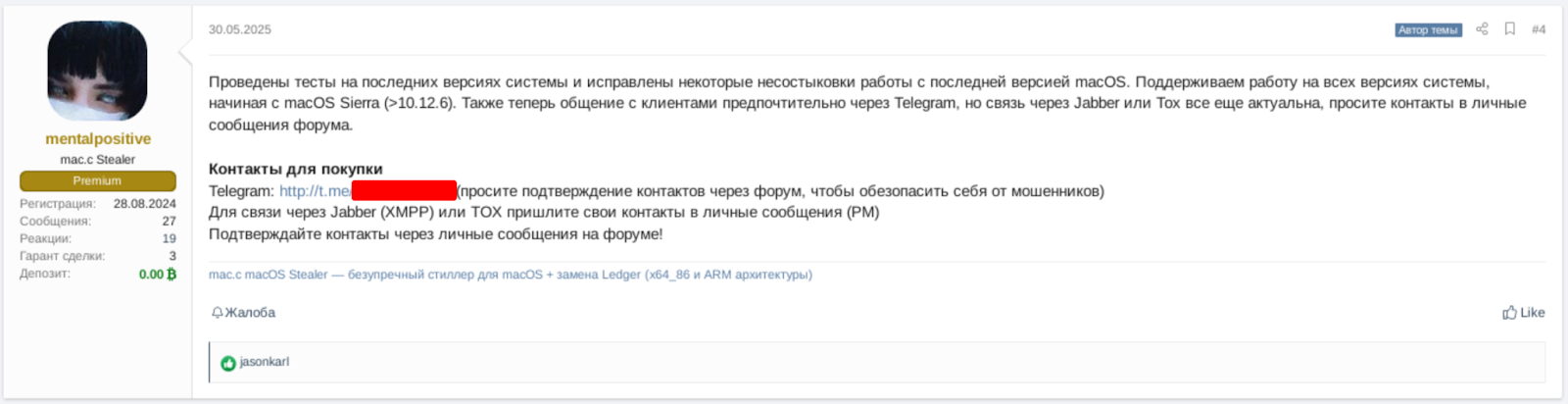Click the share icon in post header
Image resolution: width=1568 pixels, height=404 pixels.
[1482, 29]
